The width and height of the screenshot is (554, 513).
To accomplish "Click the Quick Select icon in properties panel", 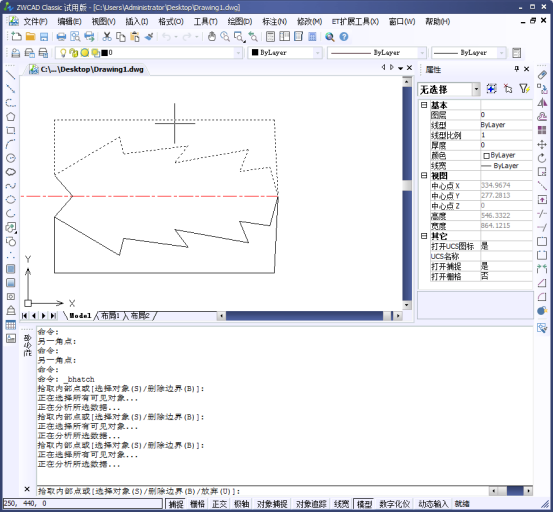I will pyautogui.click(x=524, y=89).
